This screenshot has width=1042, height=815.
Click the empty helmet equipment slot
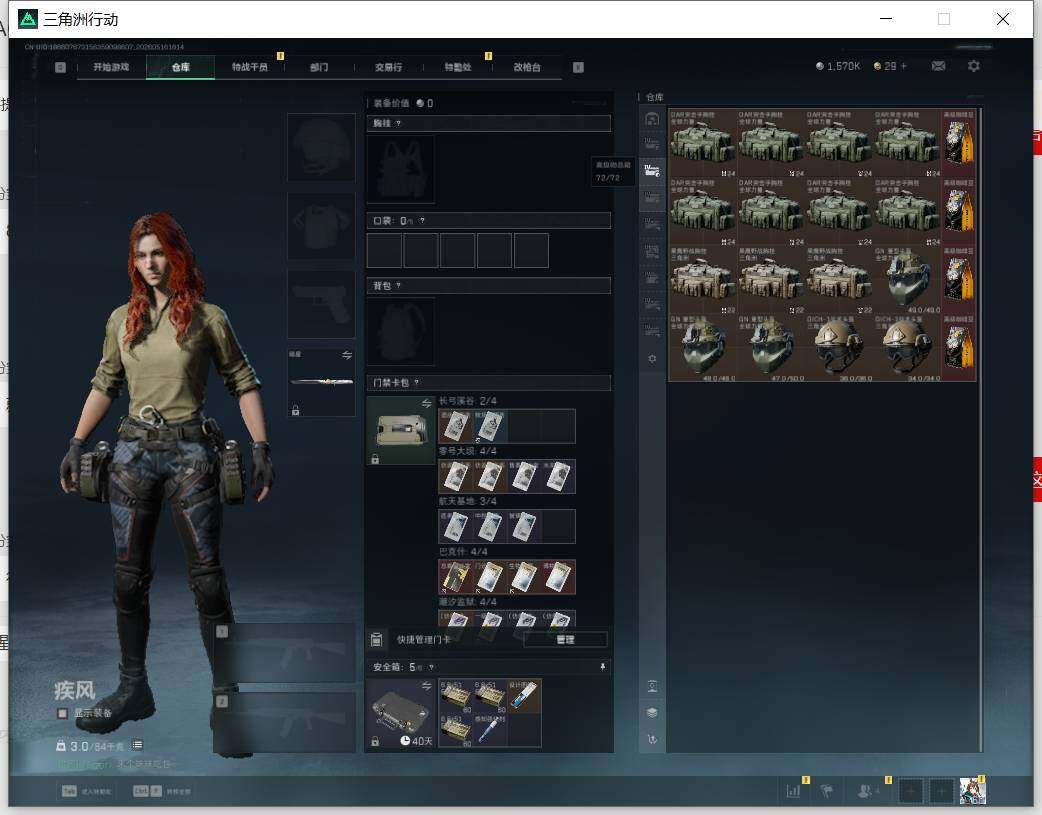[321, 147]
